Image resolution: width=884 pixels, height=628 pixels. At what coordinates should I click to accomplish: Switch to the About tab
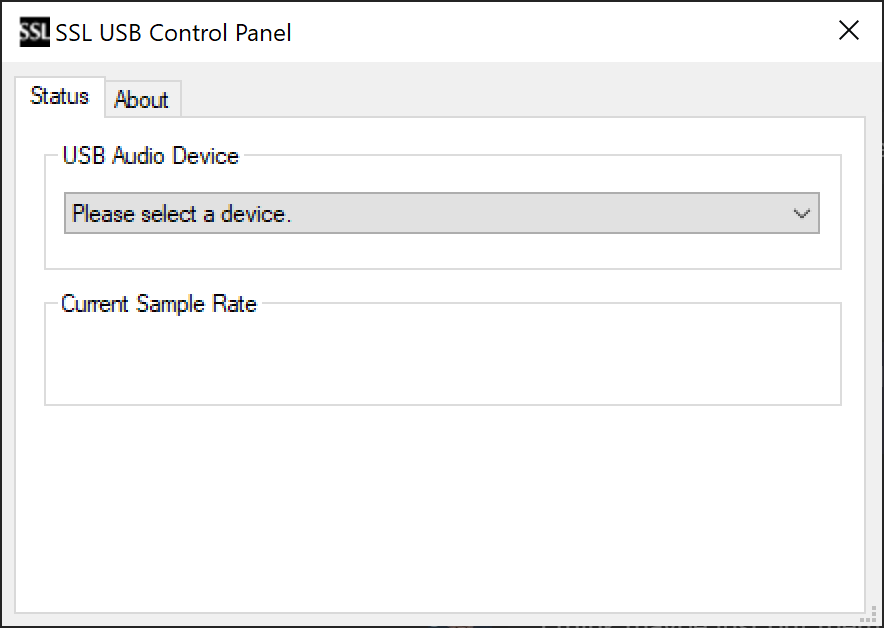click(143, 99)
